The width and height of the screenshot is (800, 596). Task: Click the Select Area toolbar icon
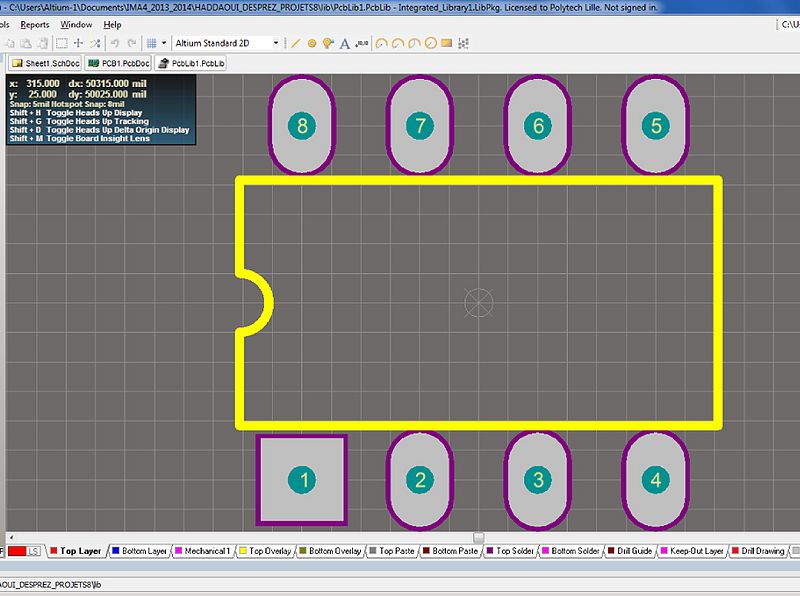[61, 43]
